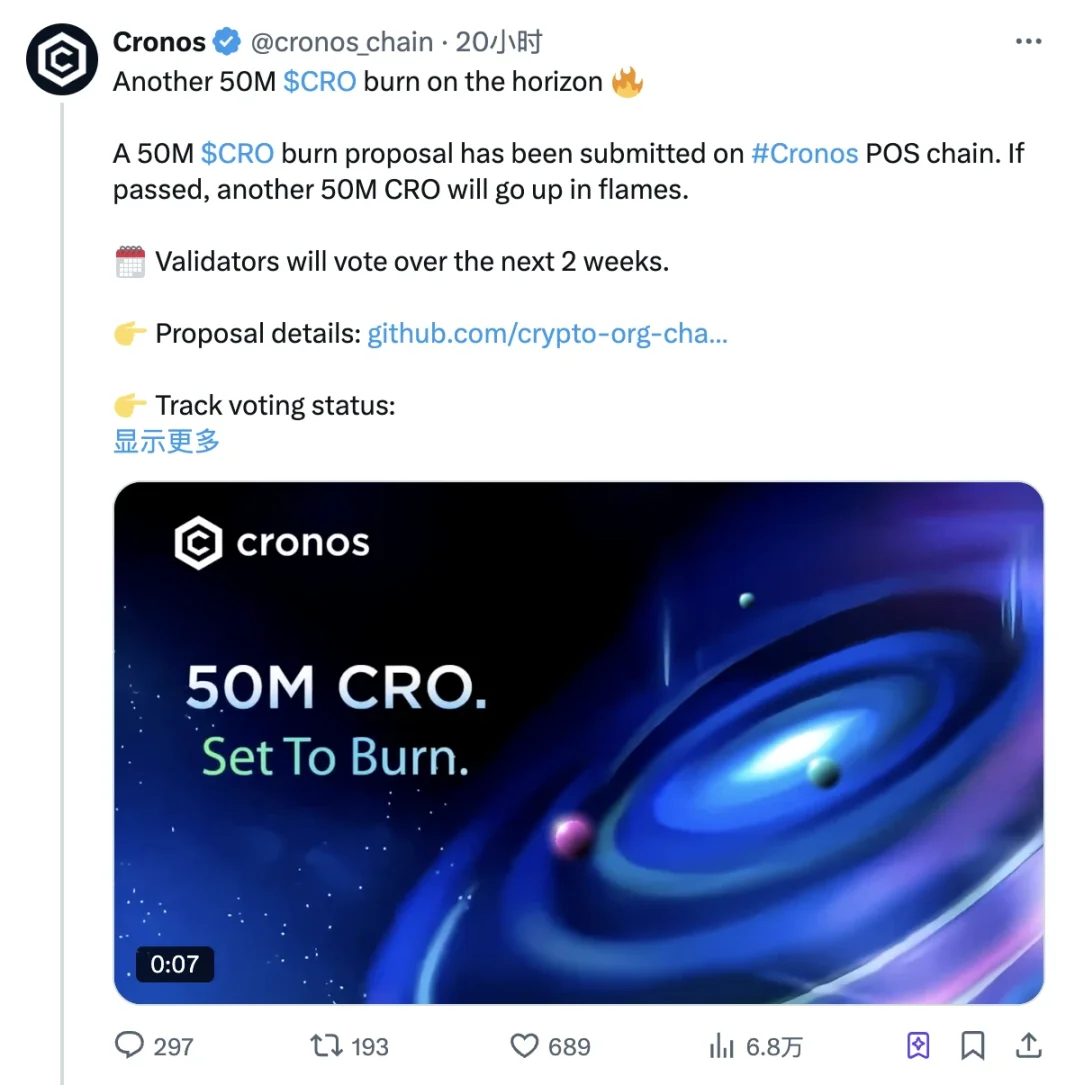
Task: Open the view analytics bar chart icon
Action: coord(721,1046)
